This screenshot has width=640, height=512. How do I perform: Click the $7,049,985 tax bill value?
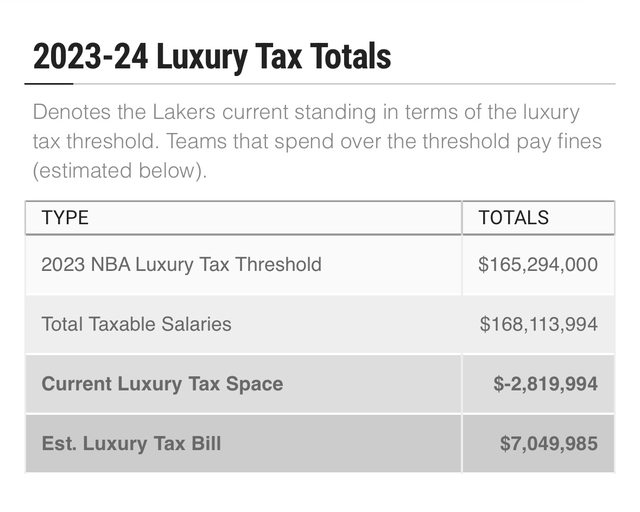(x=549, y=442)
